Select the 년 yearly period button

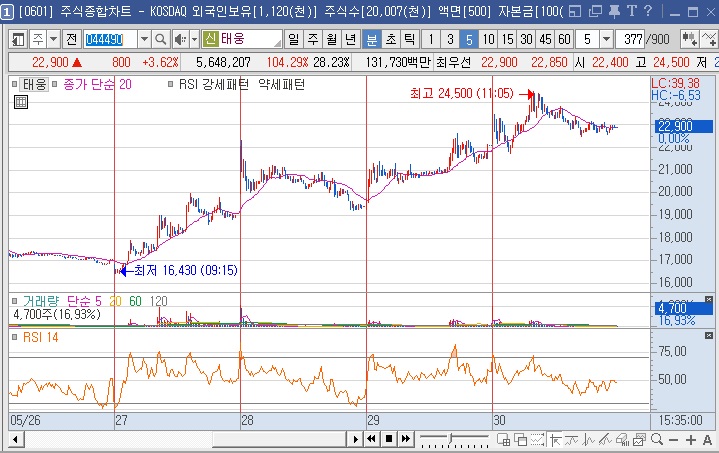click(350, 39)
